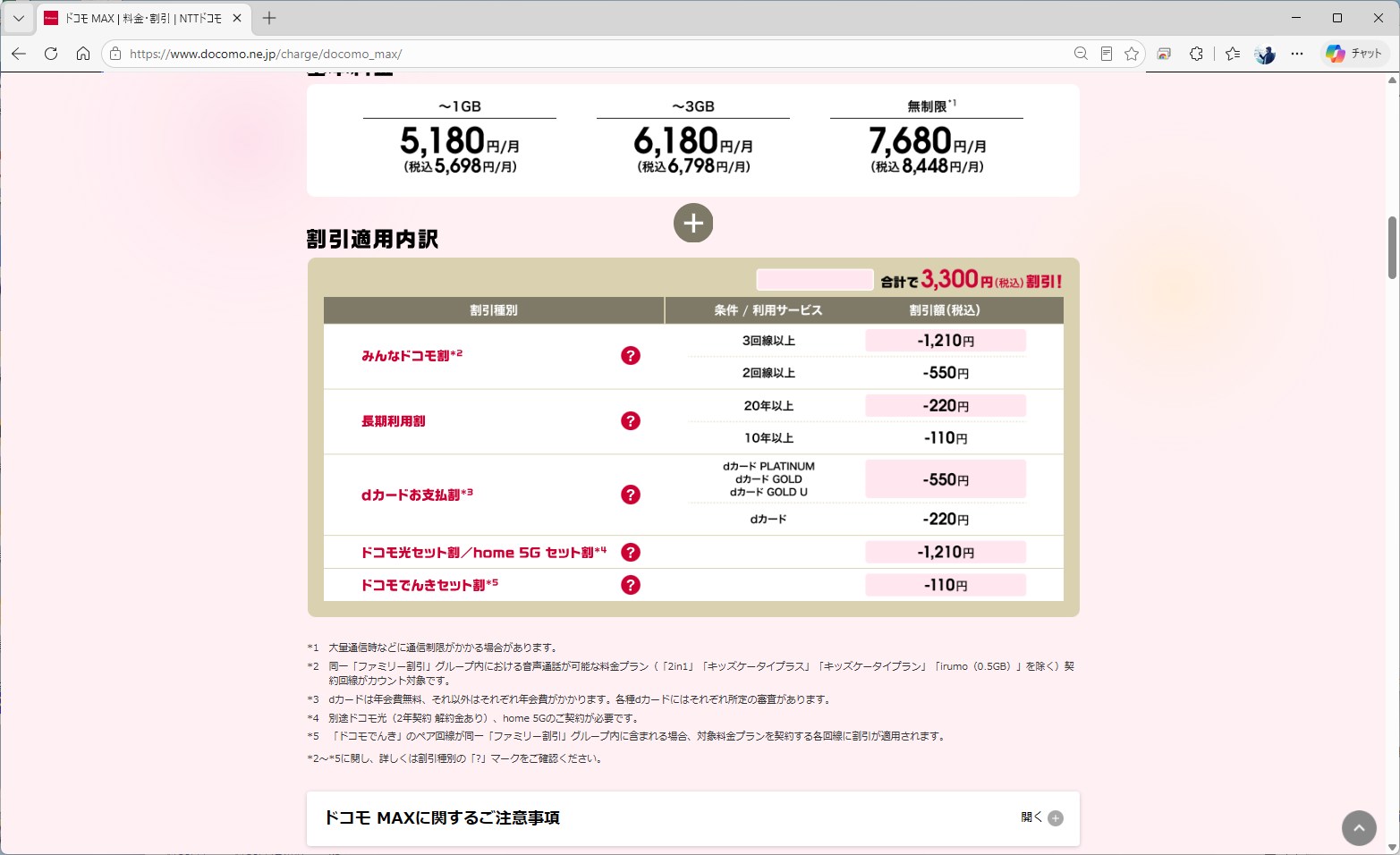This screenshot has width=1400, height=855.
Task: Go back to the previous page
Action: pyautogui.click(x=19, y=54)
